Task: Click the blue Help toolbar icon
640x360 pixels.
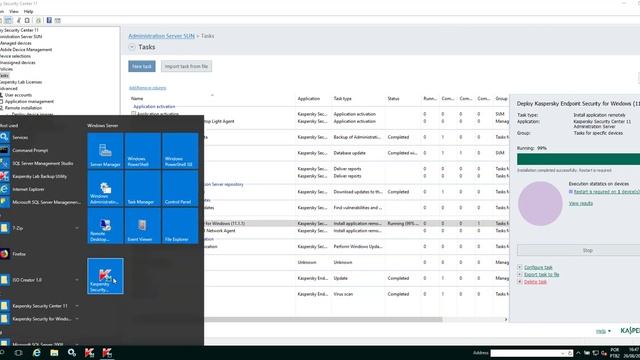Action: 49,20
